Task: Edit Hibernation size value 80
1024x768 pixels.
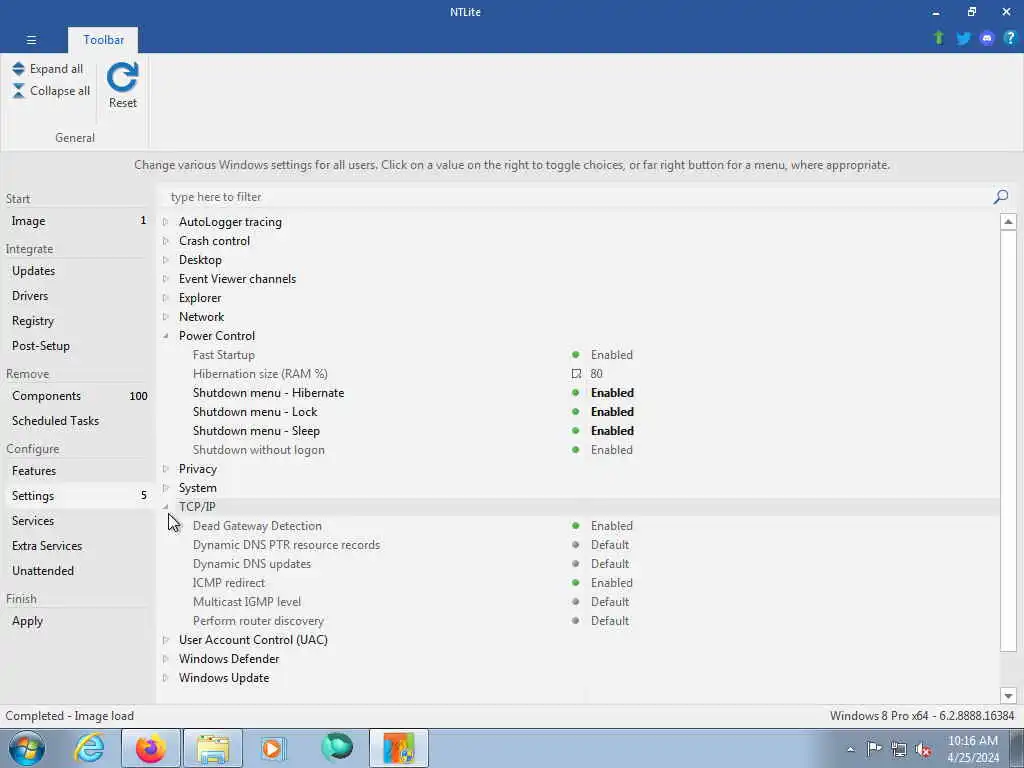Action: click(x=596, y=374)
